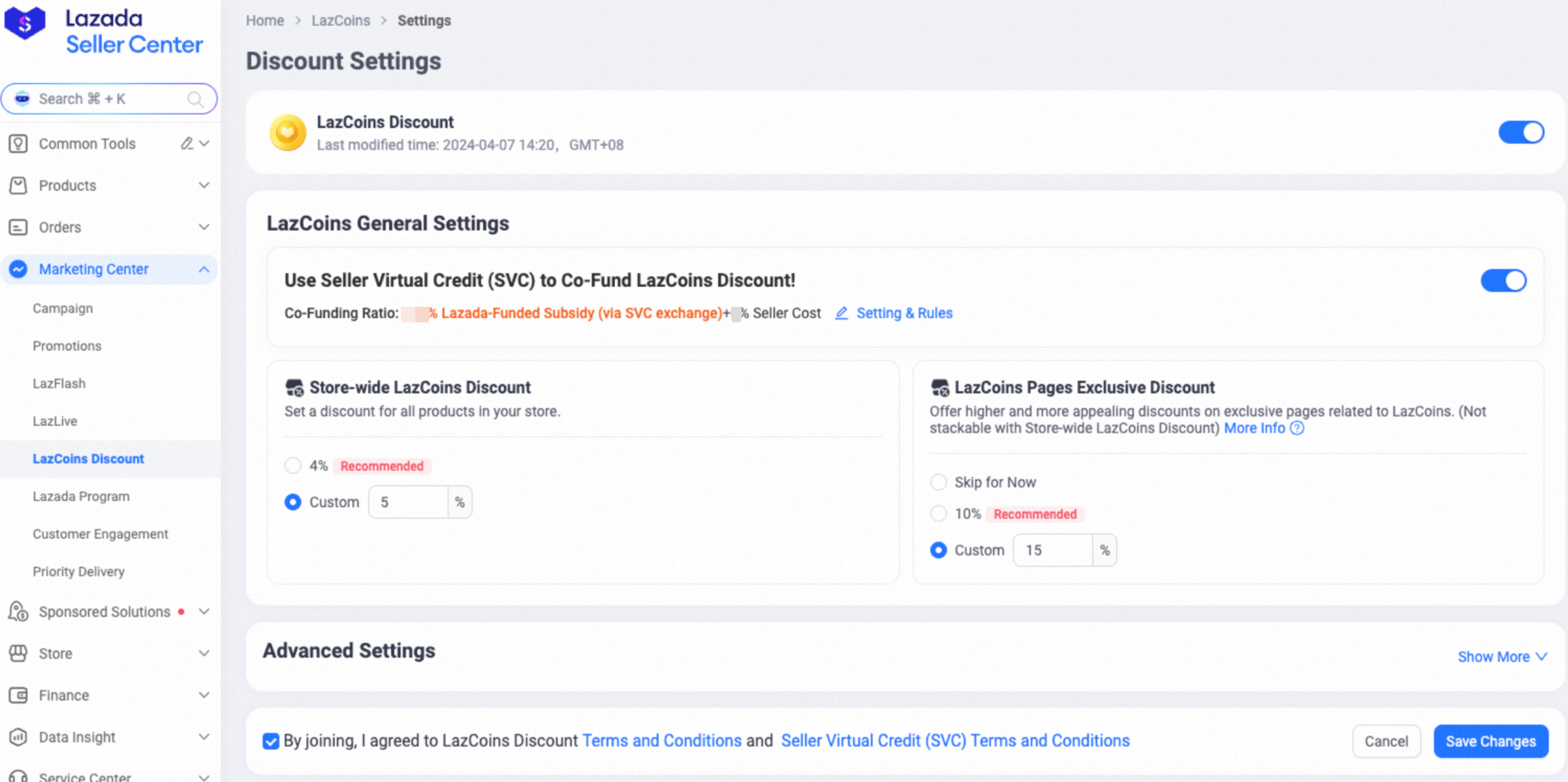Collapse the Marketing Center section
1568x782 pixels.
coord(204,269)
